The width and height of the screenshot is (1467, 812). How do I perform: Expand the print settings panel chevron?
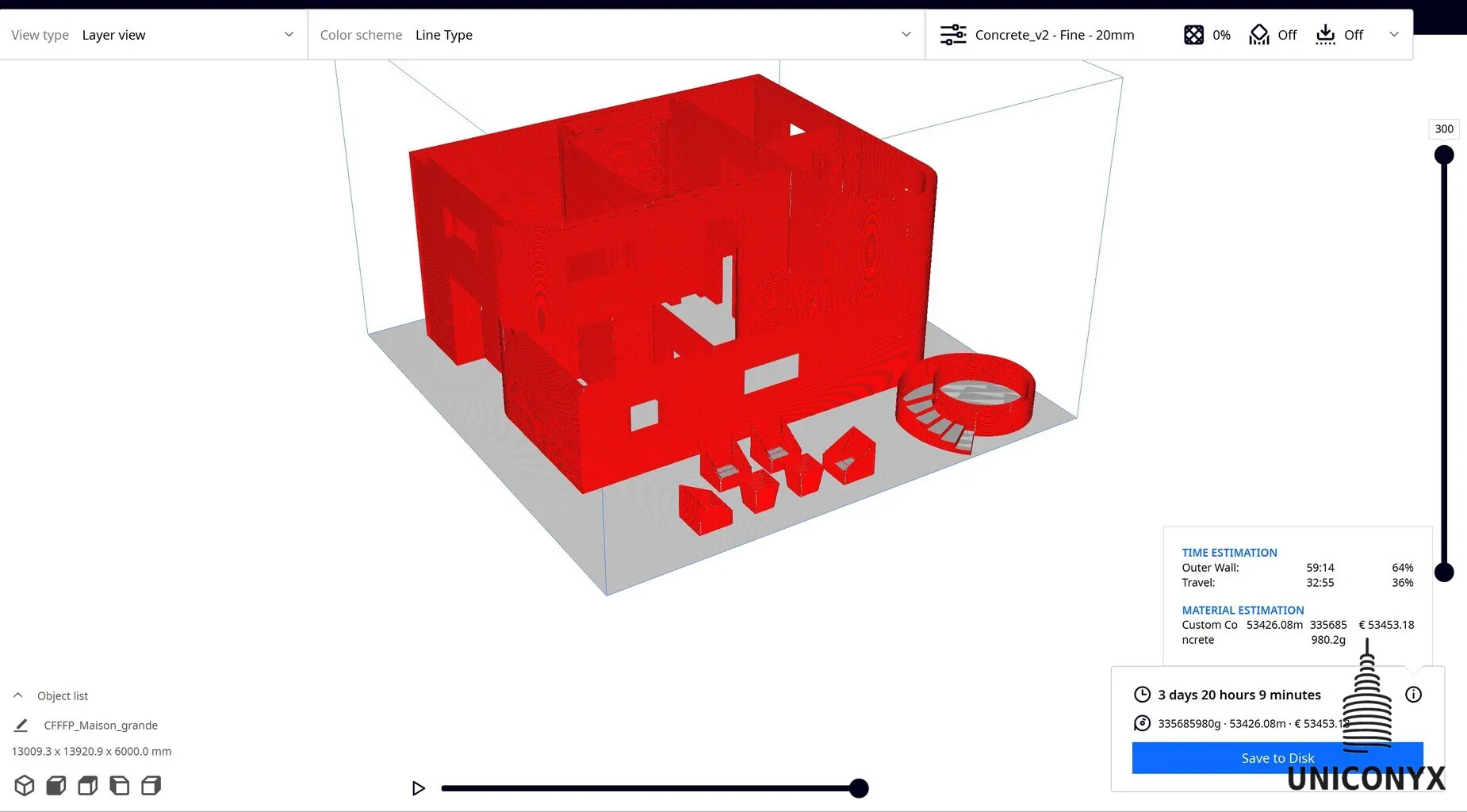click(1394, 34)
